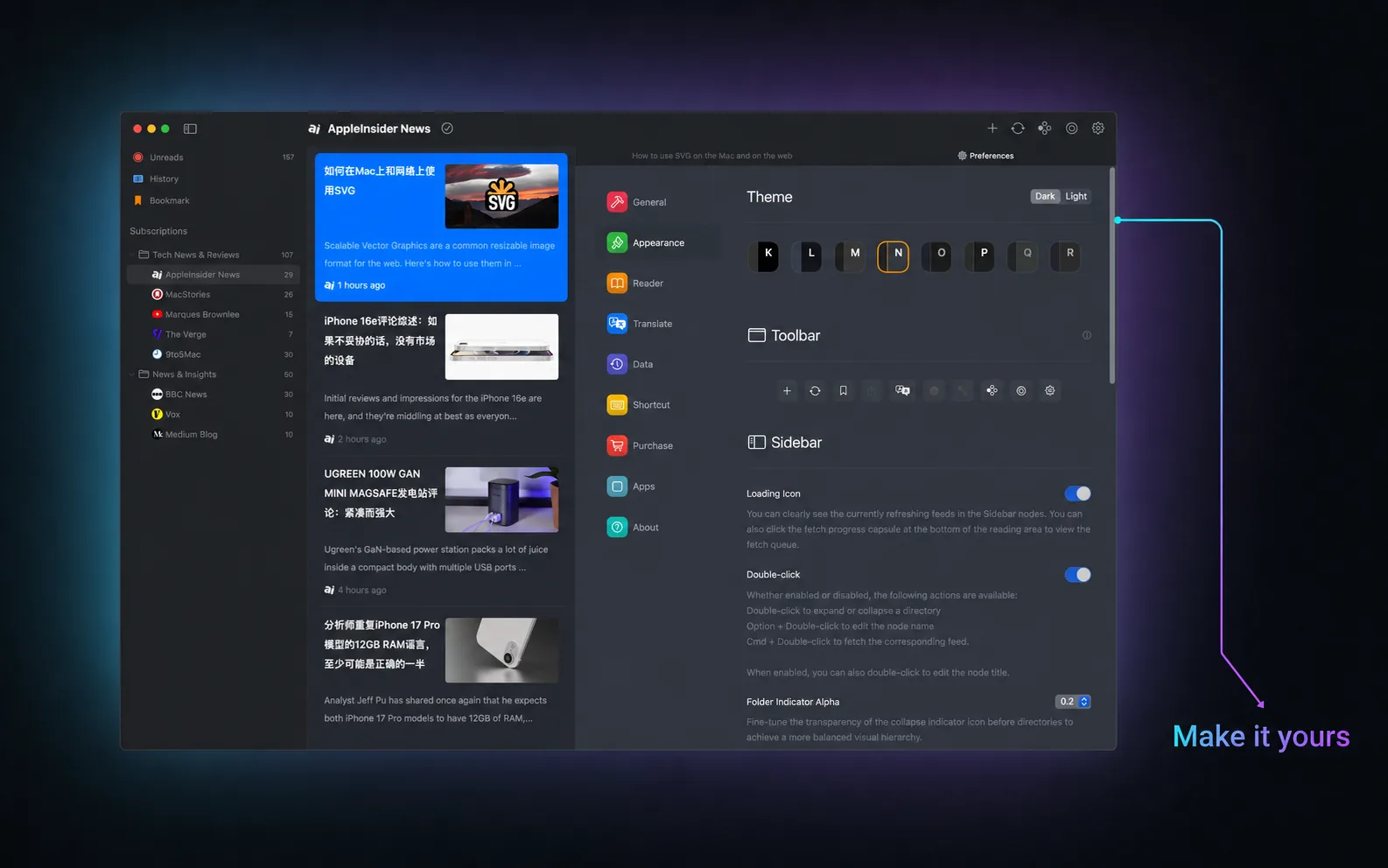Screen dimensions: 1388x868
Task: Open the Purchase section
Action: coord(660,445)
